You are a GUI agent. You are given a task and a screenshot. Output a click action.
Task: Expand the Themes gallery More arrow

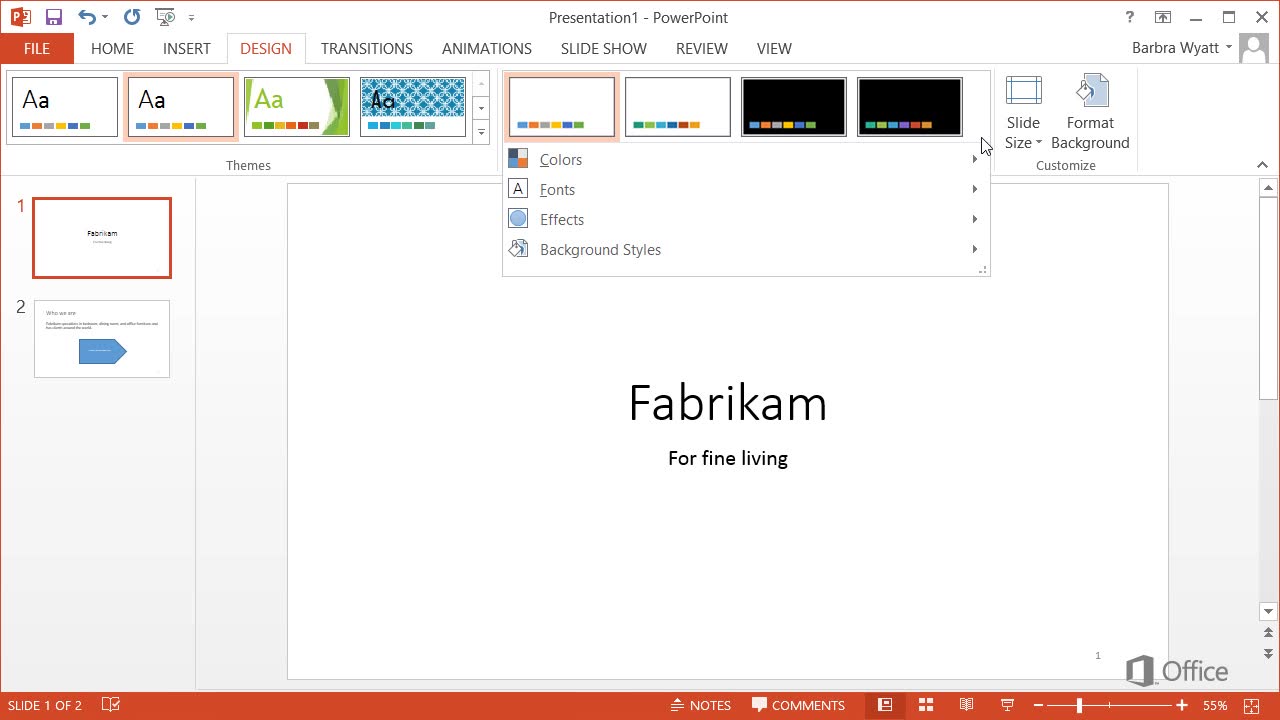point(481,132)
